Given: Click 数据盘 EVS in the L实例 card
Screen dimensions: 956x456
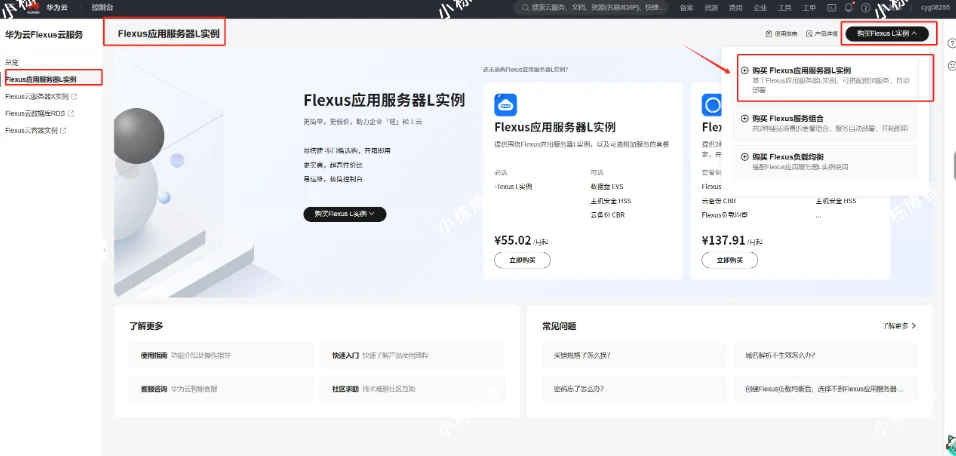Looking at the screenshot, I should [x=607, y=187].
